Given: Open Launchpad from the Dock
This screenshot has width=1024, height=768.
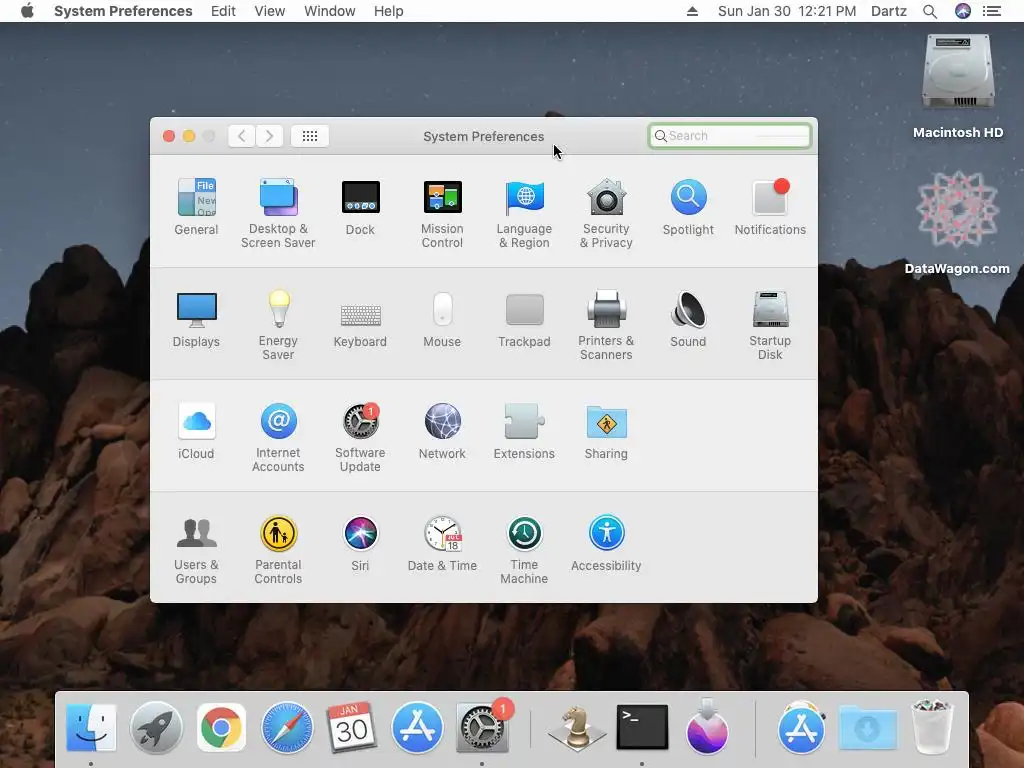Looking at the screenshot, I should 156,727.
